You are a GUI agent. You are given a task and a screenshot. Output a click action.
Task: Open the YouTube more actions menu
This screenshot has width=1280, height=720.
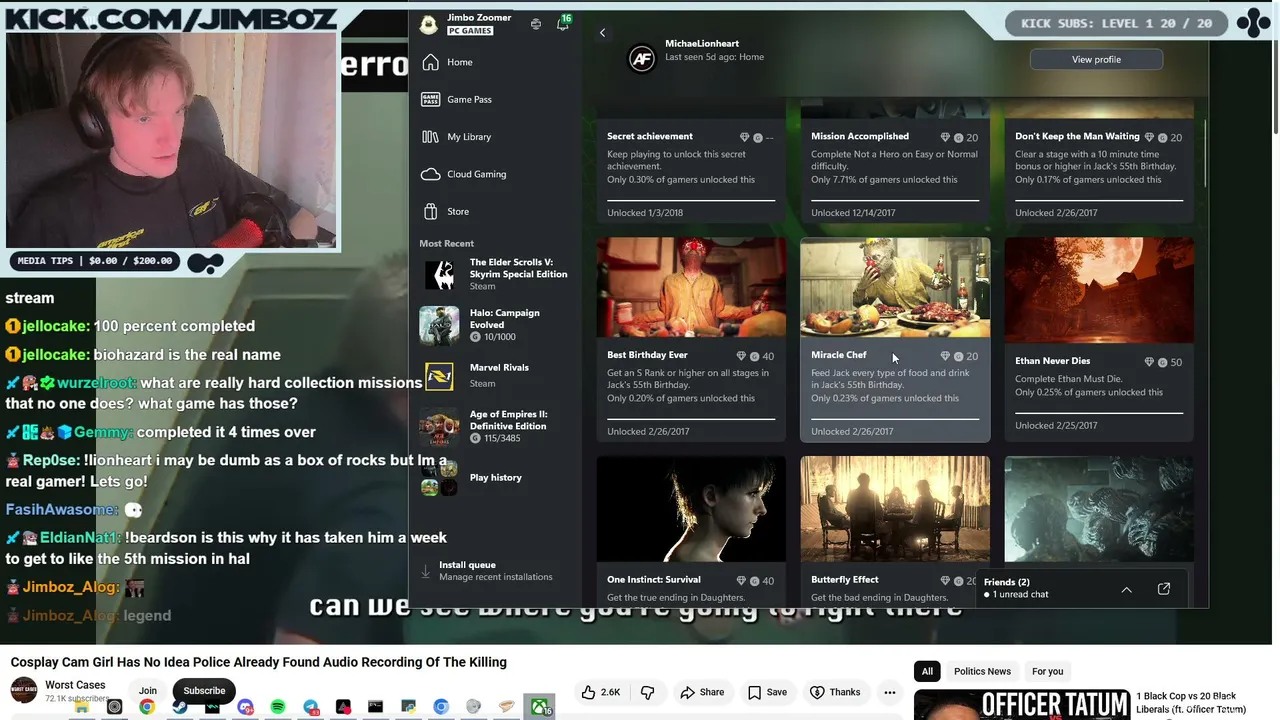click(889, 692)
